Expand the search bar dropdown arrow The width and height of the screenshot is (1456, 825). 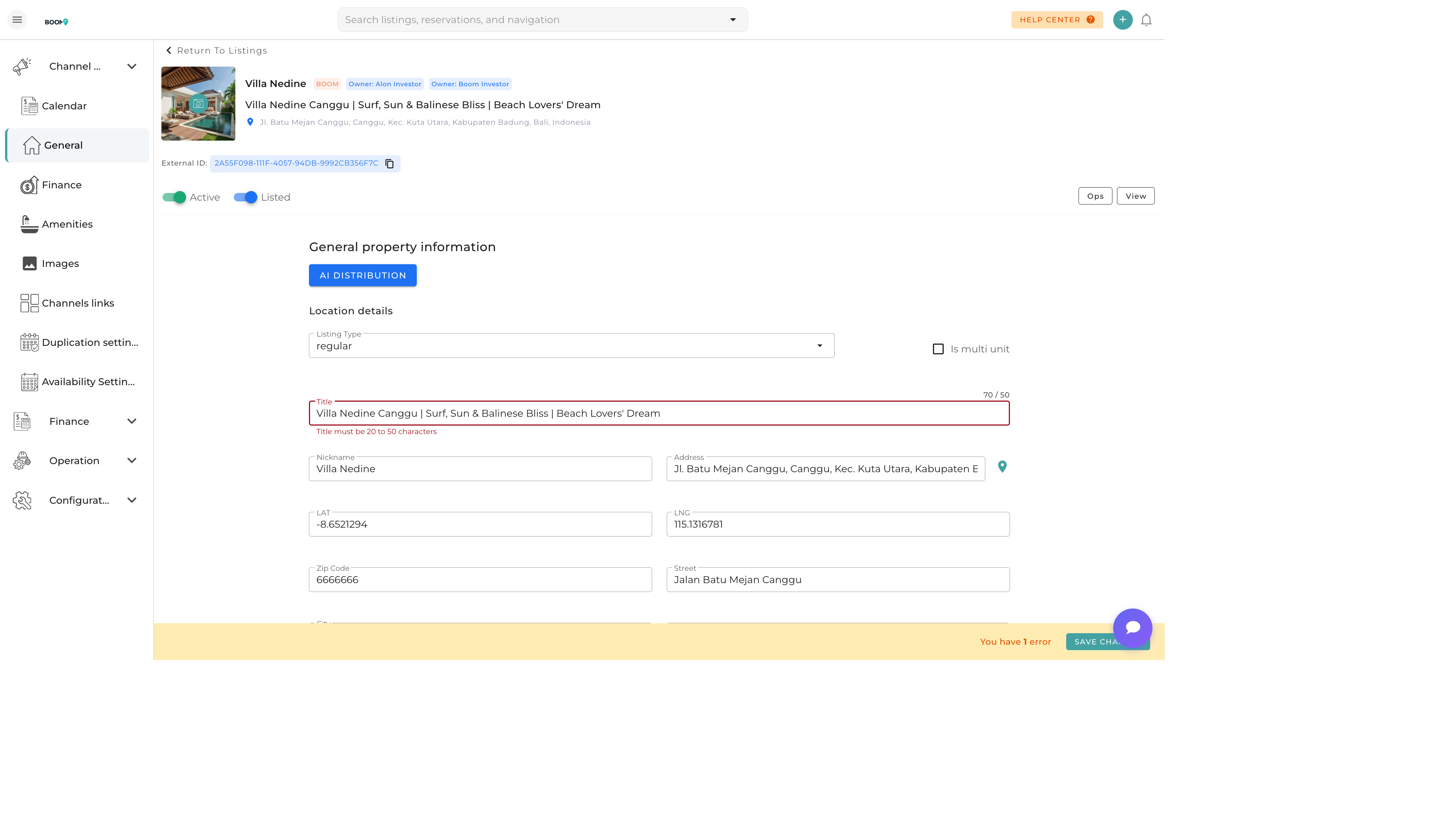(733, 20)
